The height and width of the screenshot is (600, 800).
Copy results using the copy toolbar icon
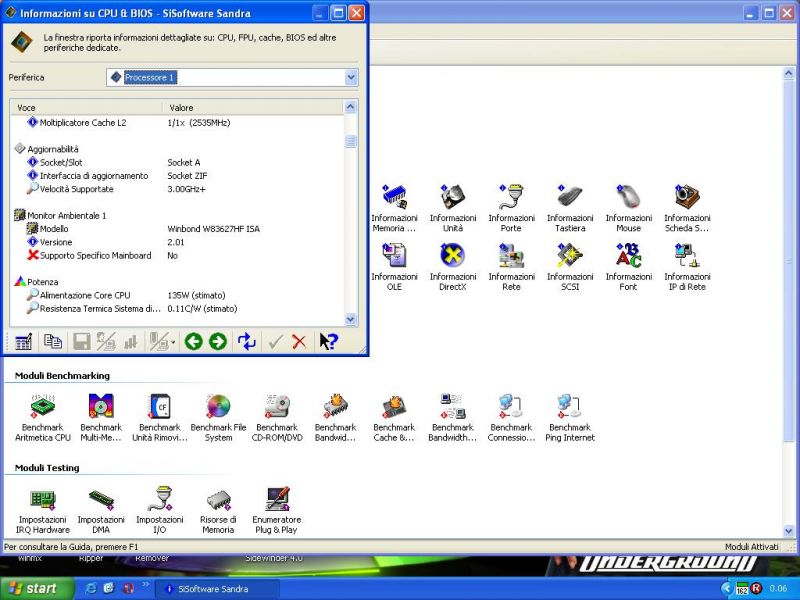pyautogui.click(x=53, y=341)
